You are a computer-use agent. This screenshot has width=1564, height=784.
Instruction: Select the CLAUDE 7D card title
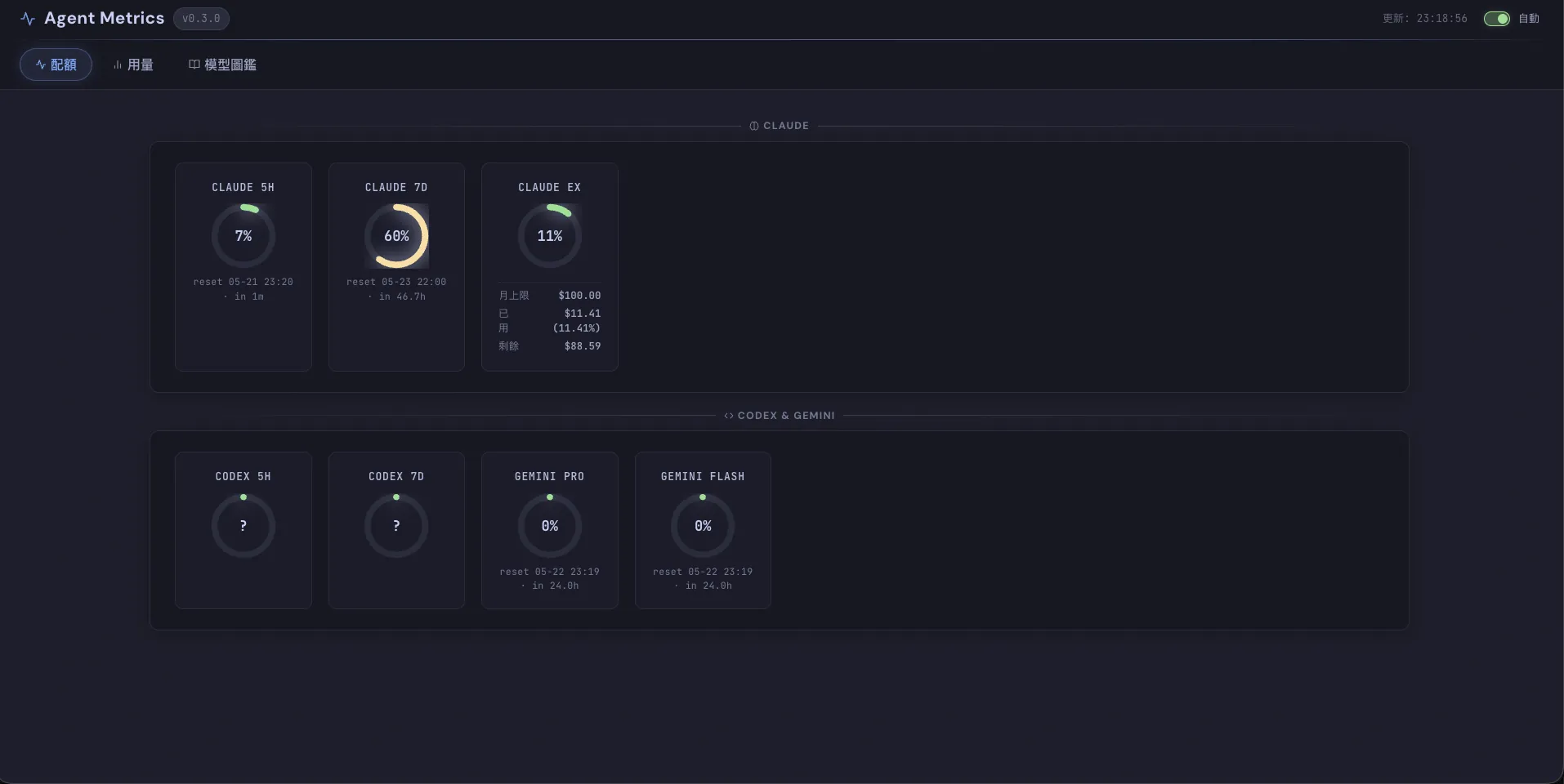396,188
